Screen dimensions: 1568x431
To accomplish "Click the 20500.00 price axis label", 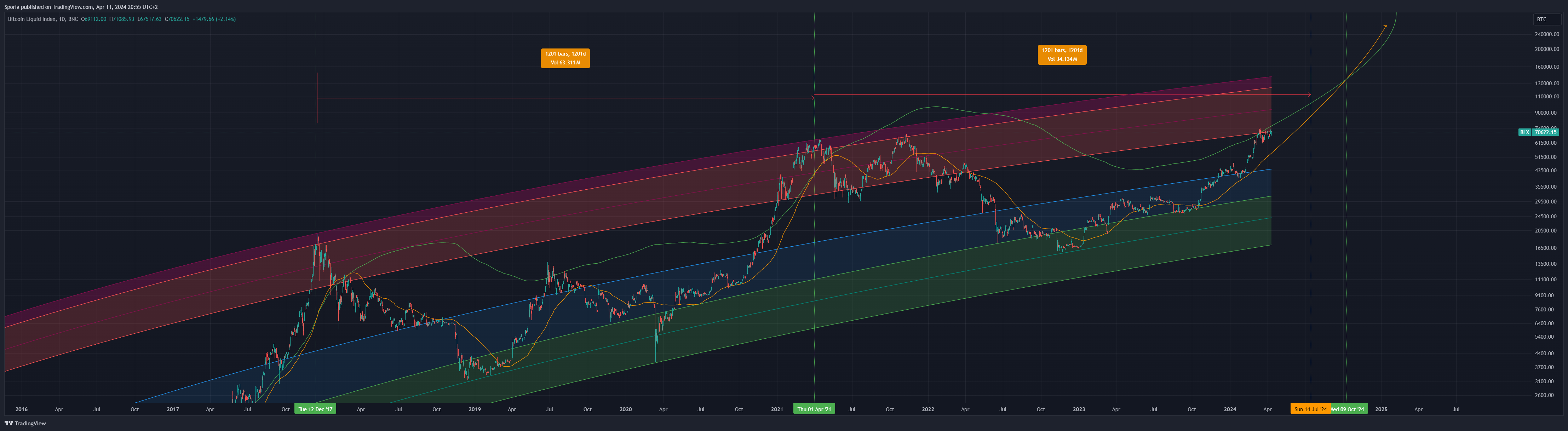I will tap(1547, 231).
